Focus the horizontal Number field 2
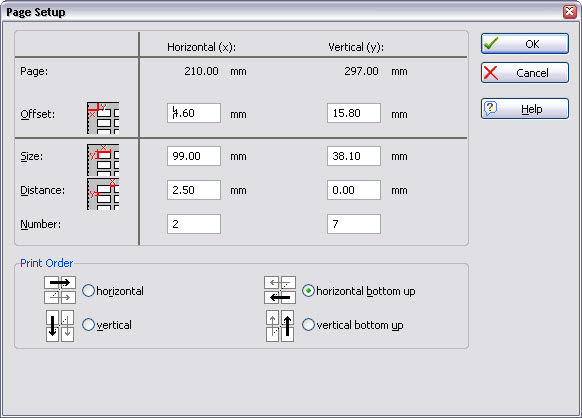582x418 pixels. [x=194, y=224]
